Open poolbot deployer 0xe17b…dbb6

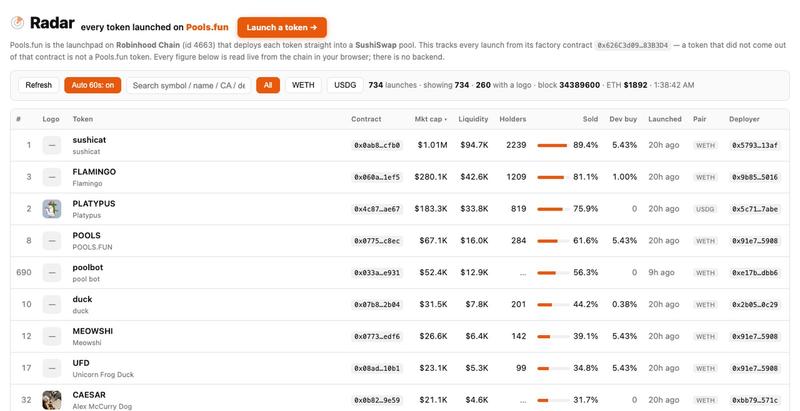[755, 273]
